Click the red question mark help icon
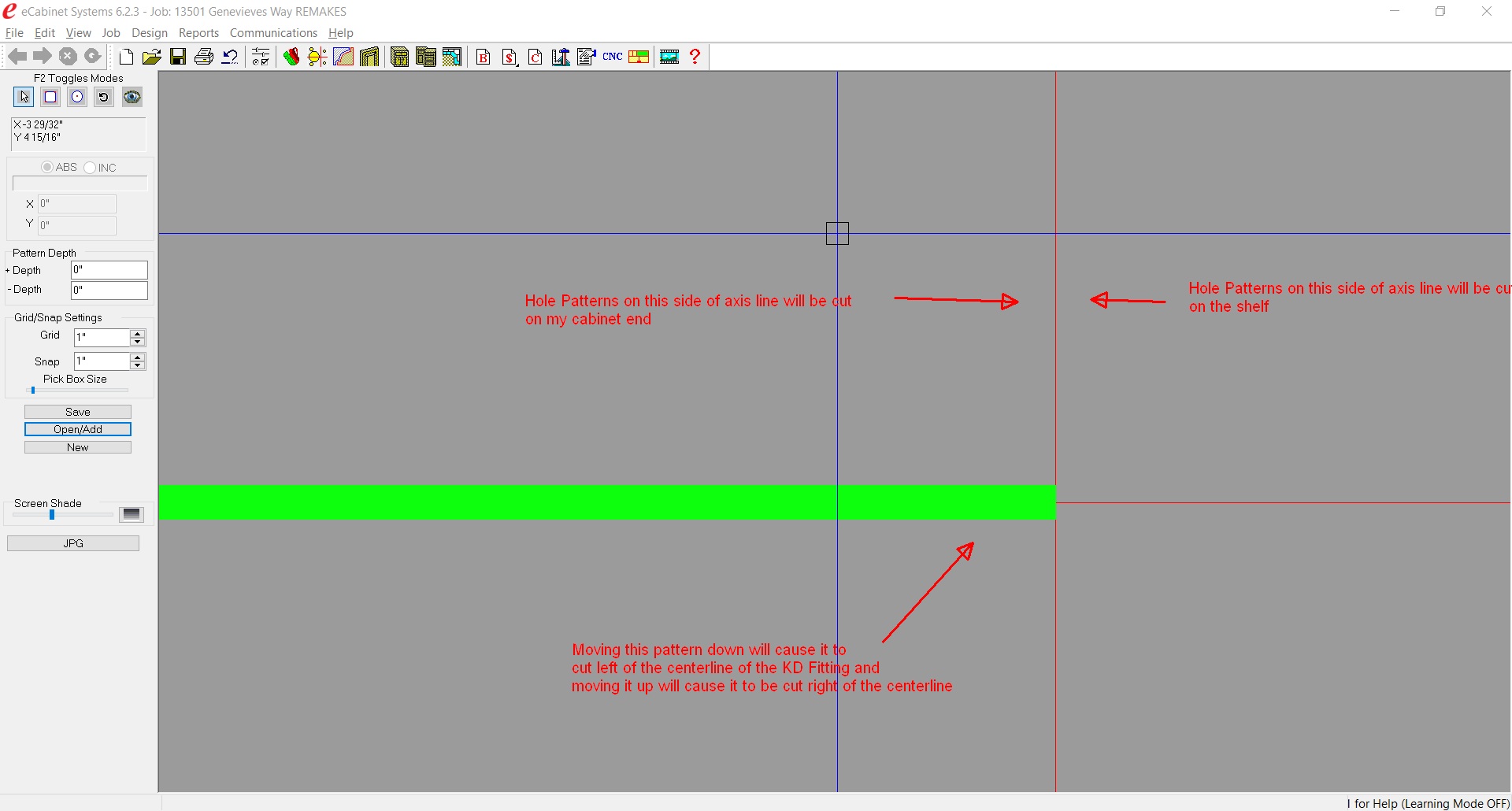The image size is (1512, 811). (x=695, y=57)
